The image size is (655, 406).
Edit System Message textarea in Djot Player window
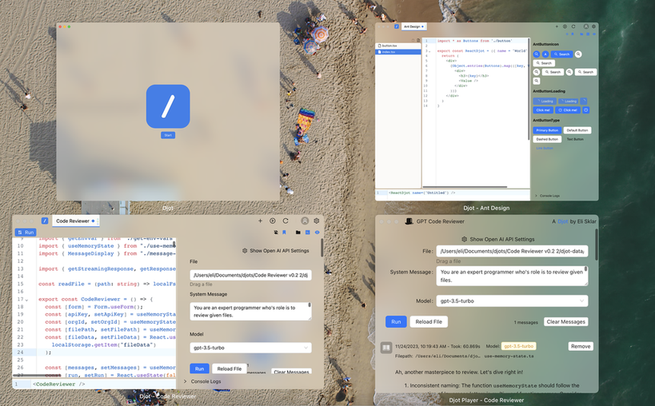pos(512,276)
